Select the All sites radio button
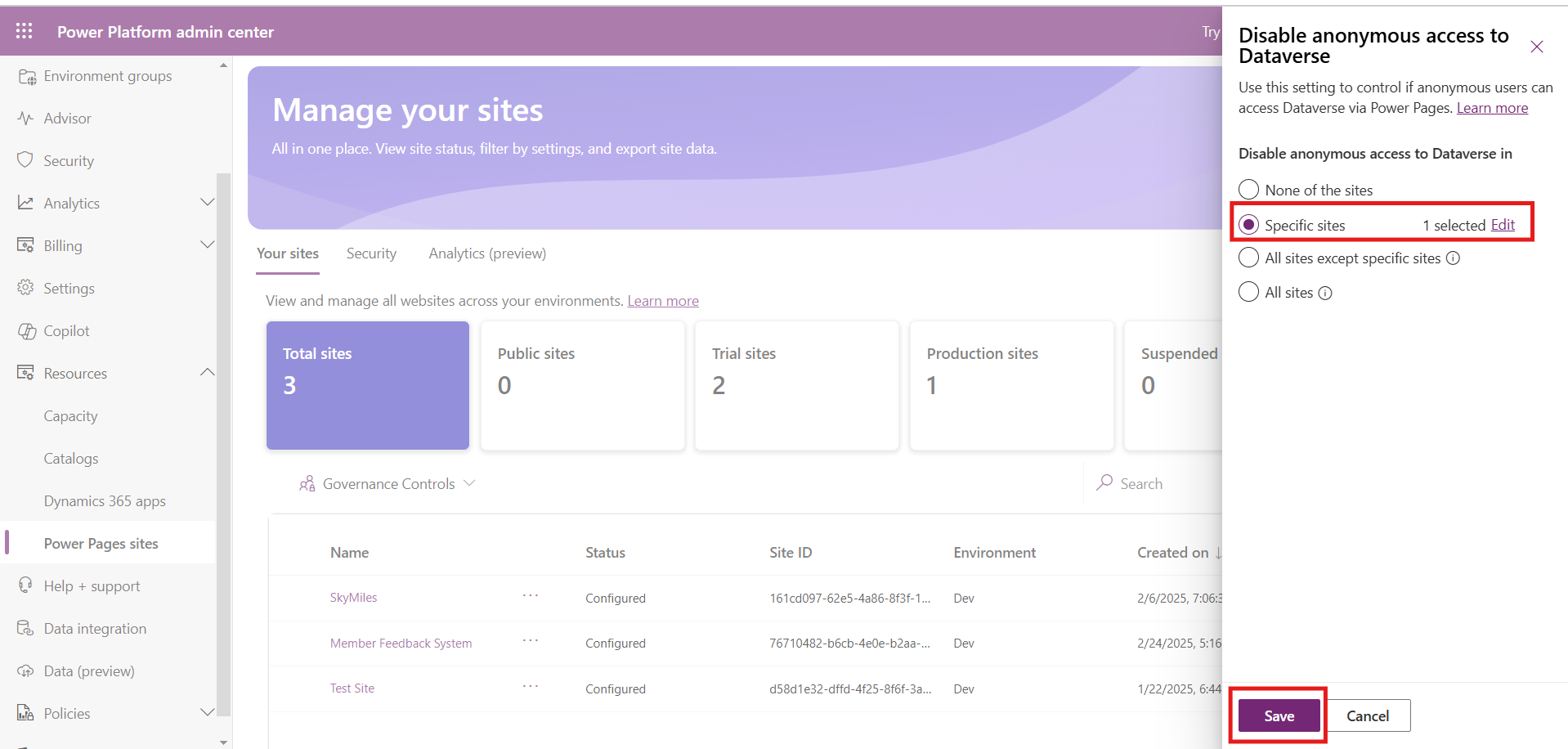Viewport: 1568px width, 749px height. coord(1248,292)
